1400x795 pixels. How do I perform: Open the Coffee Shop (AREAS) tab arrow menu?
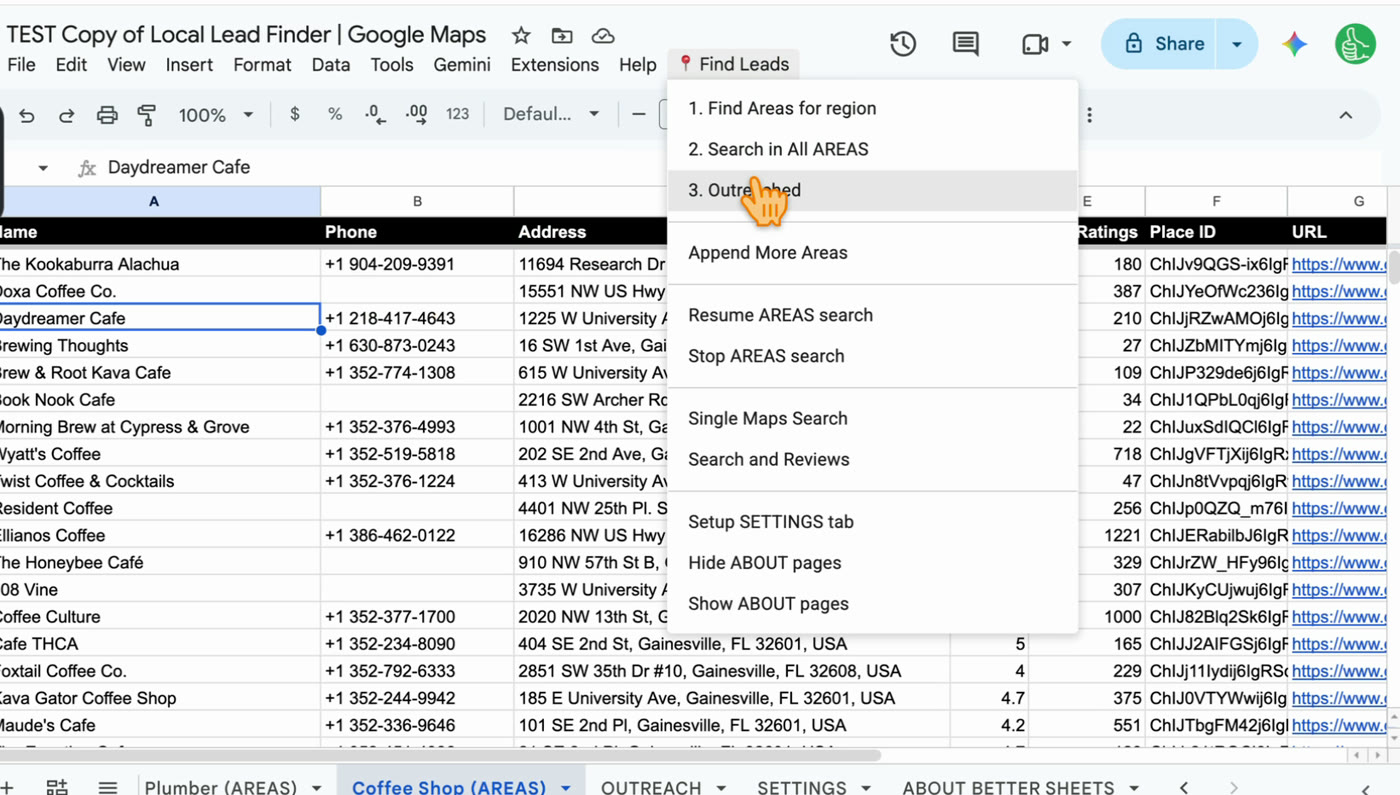(x=566, y=788)
